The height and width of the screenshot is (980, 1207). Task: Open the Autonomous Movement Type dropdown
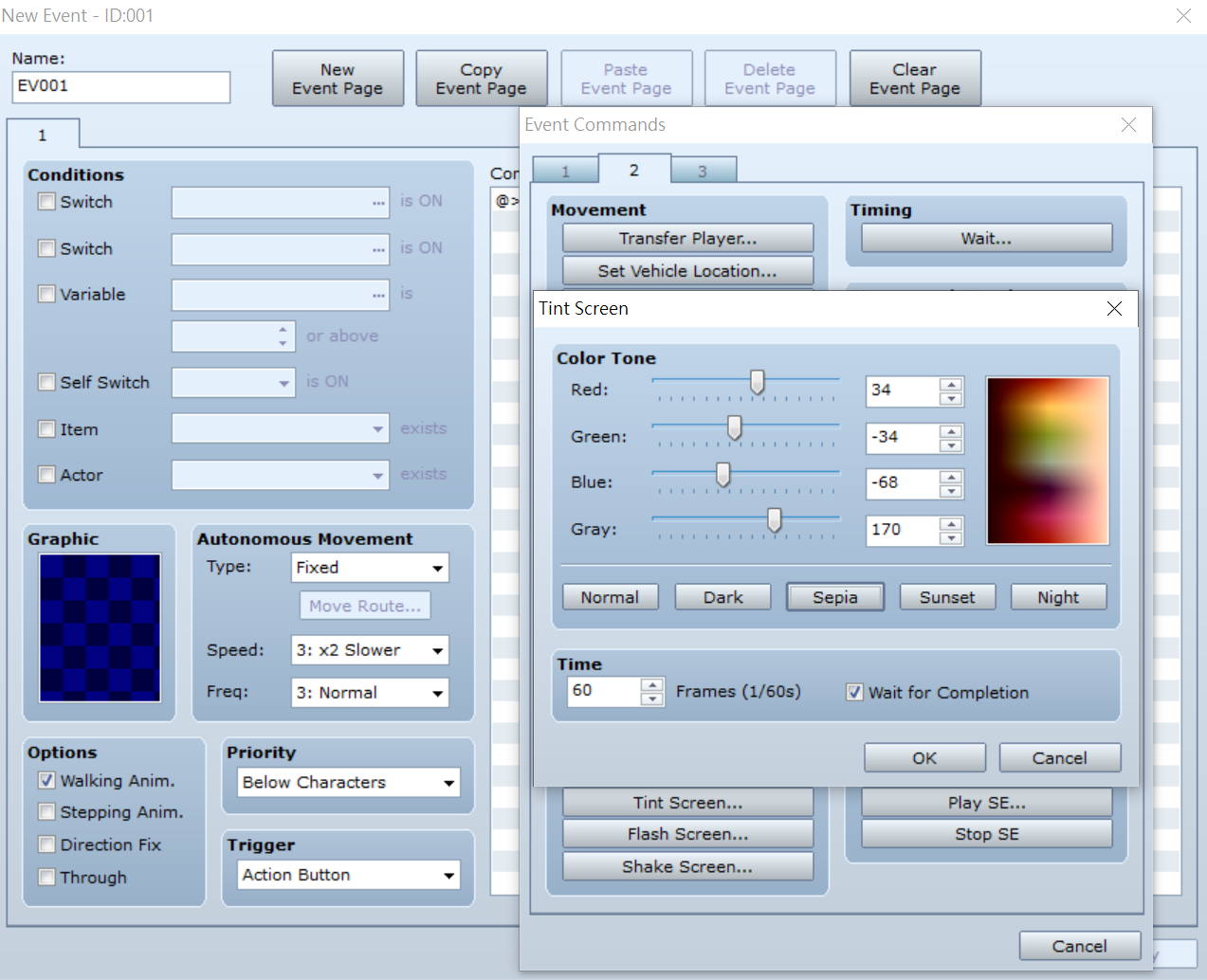(370, 568)
